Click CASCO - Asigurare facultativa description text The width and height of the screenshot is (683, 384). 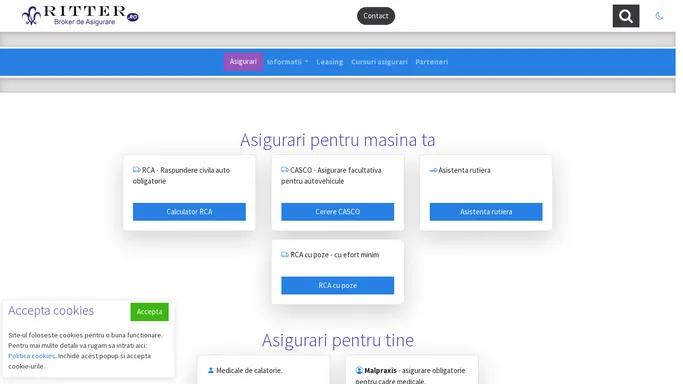pyautogui.click(x=331, y=175)
